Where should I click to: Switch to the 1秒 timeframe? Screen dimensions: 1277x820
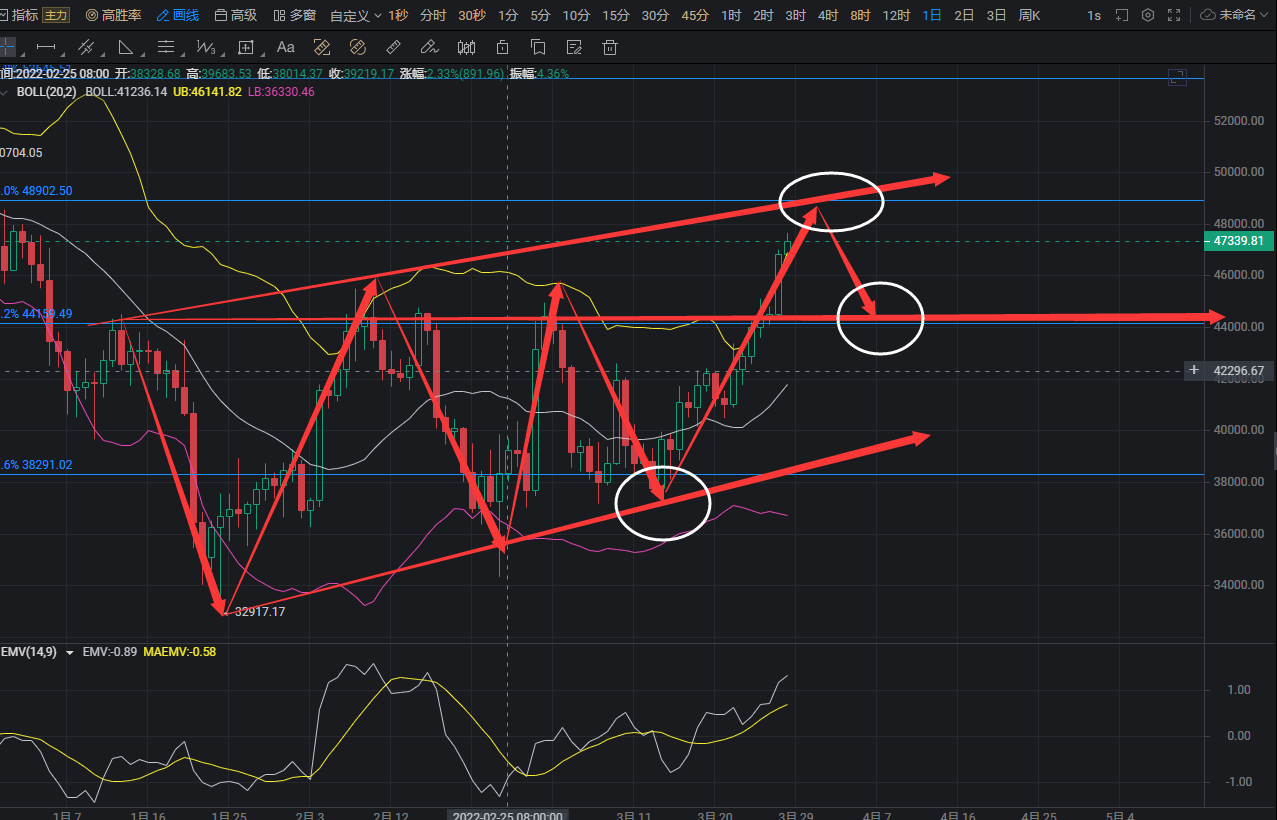pyautogui.click(x=398, y=15)
